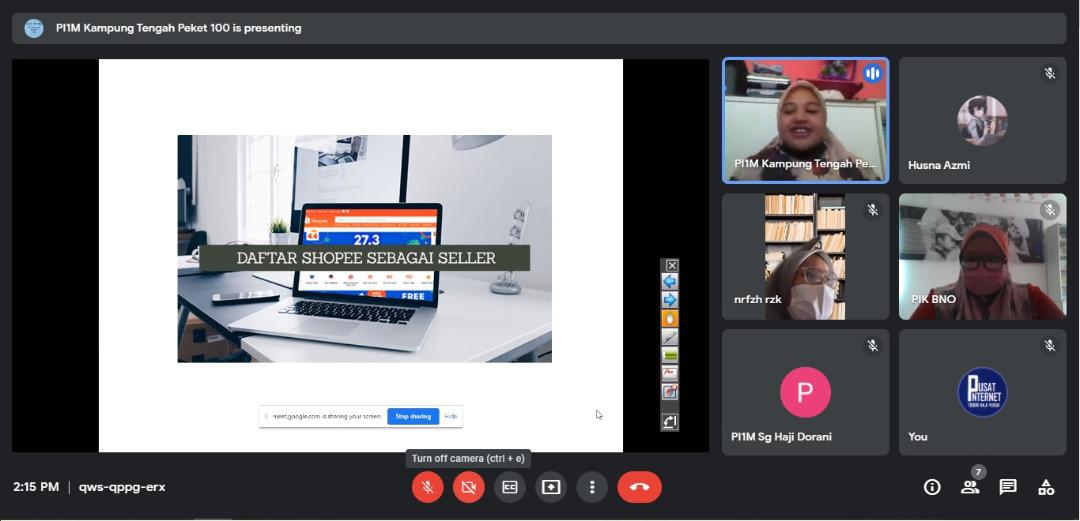The height and width of the screenshot is (521, 1080).
Task: Click the 2:15 PM time display
Action: point(36,487)
